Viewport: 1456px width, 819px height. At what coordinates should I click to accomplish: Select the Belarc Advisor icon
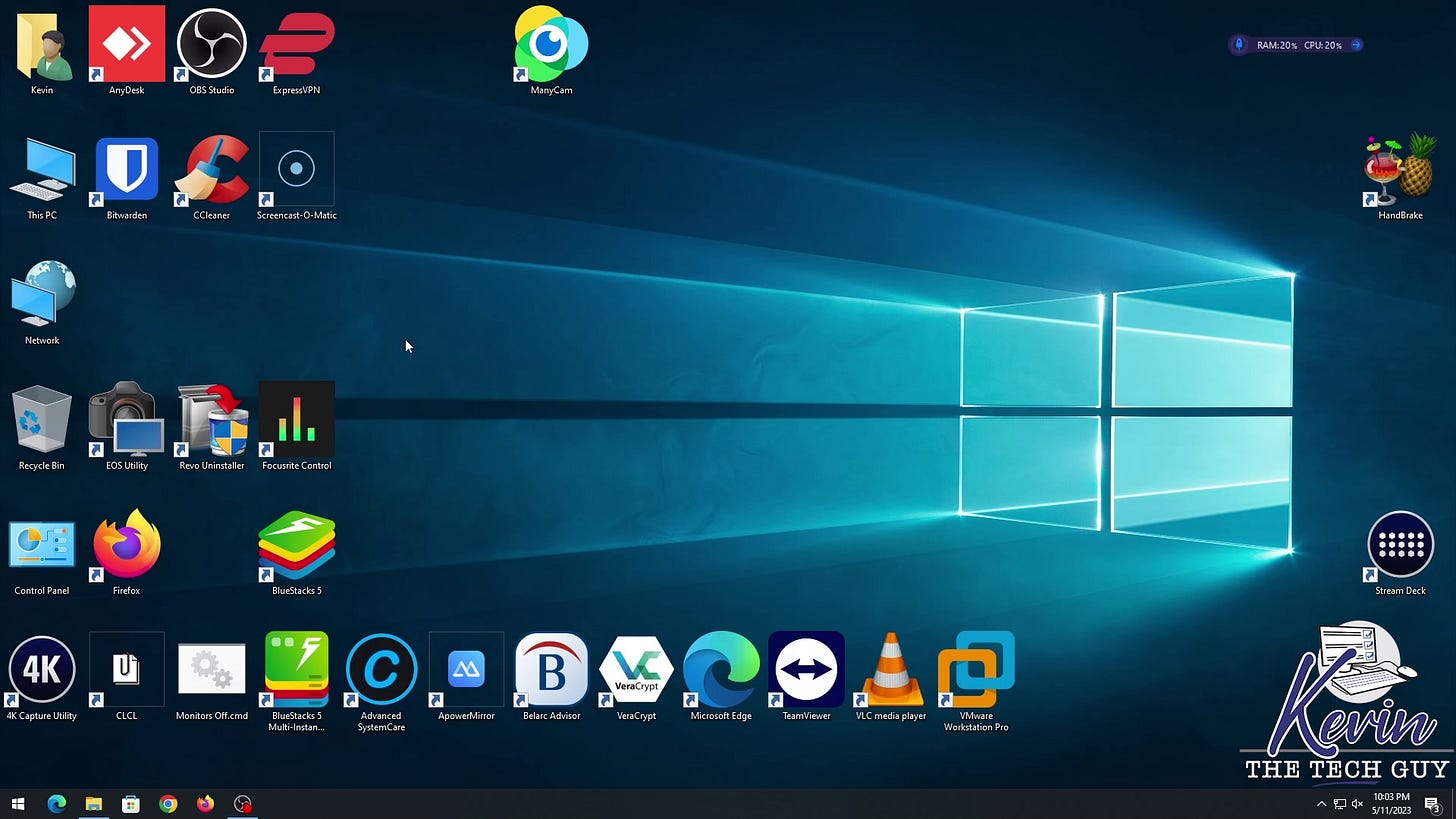[551, 677]
